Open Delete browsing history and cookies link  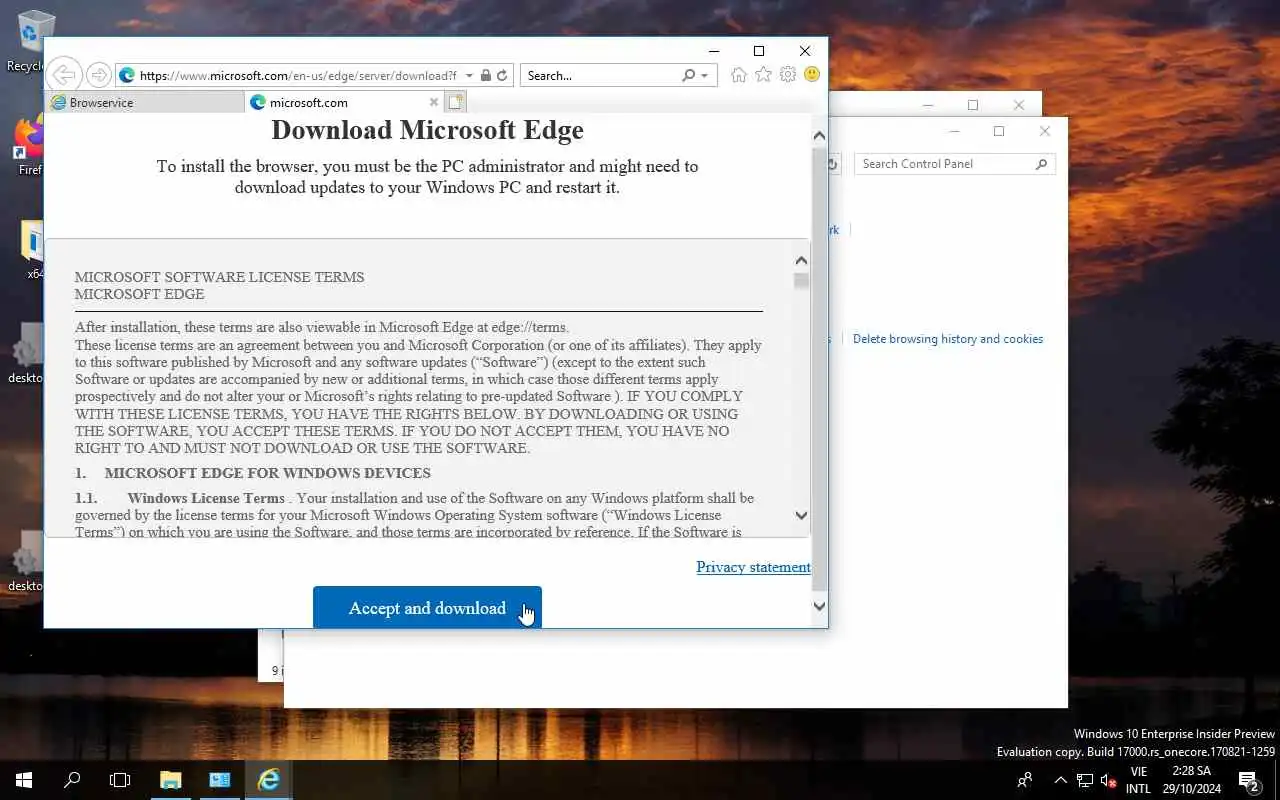[x=948, y=339]
